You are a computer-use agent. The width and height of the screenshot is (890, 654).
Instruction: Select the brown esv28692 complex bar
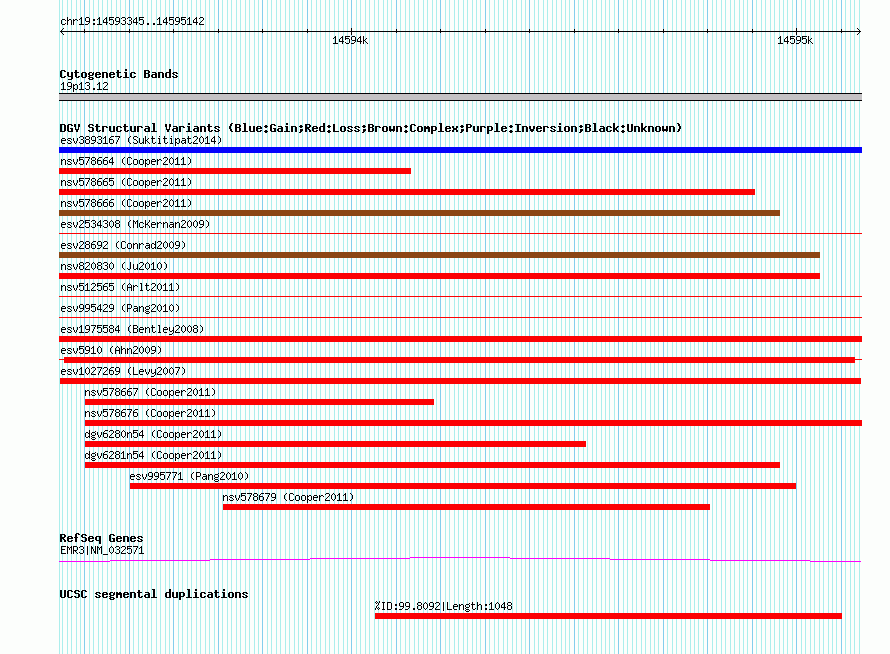coord(439,255)
